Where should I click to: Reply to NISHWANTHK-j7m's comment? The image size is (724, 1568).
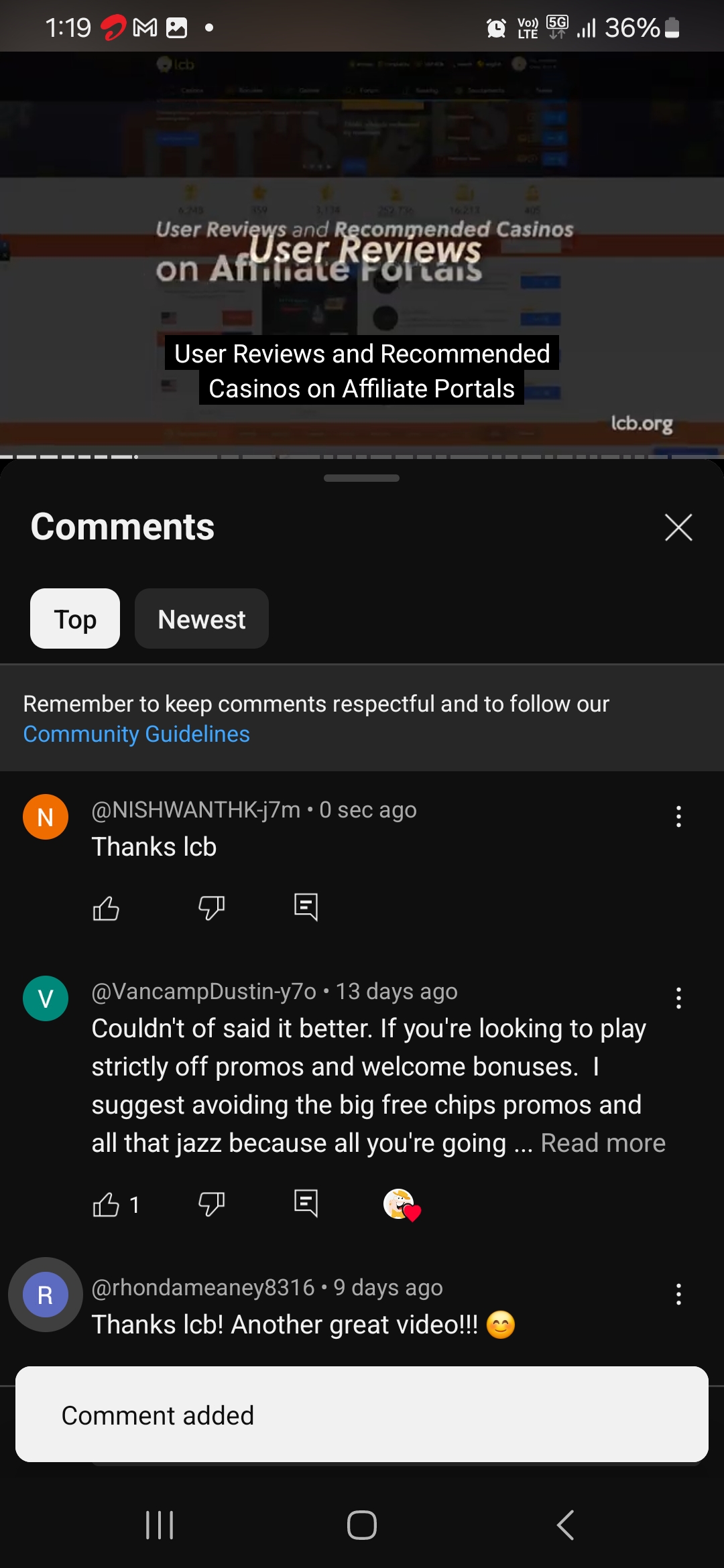point(306,907)
